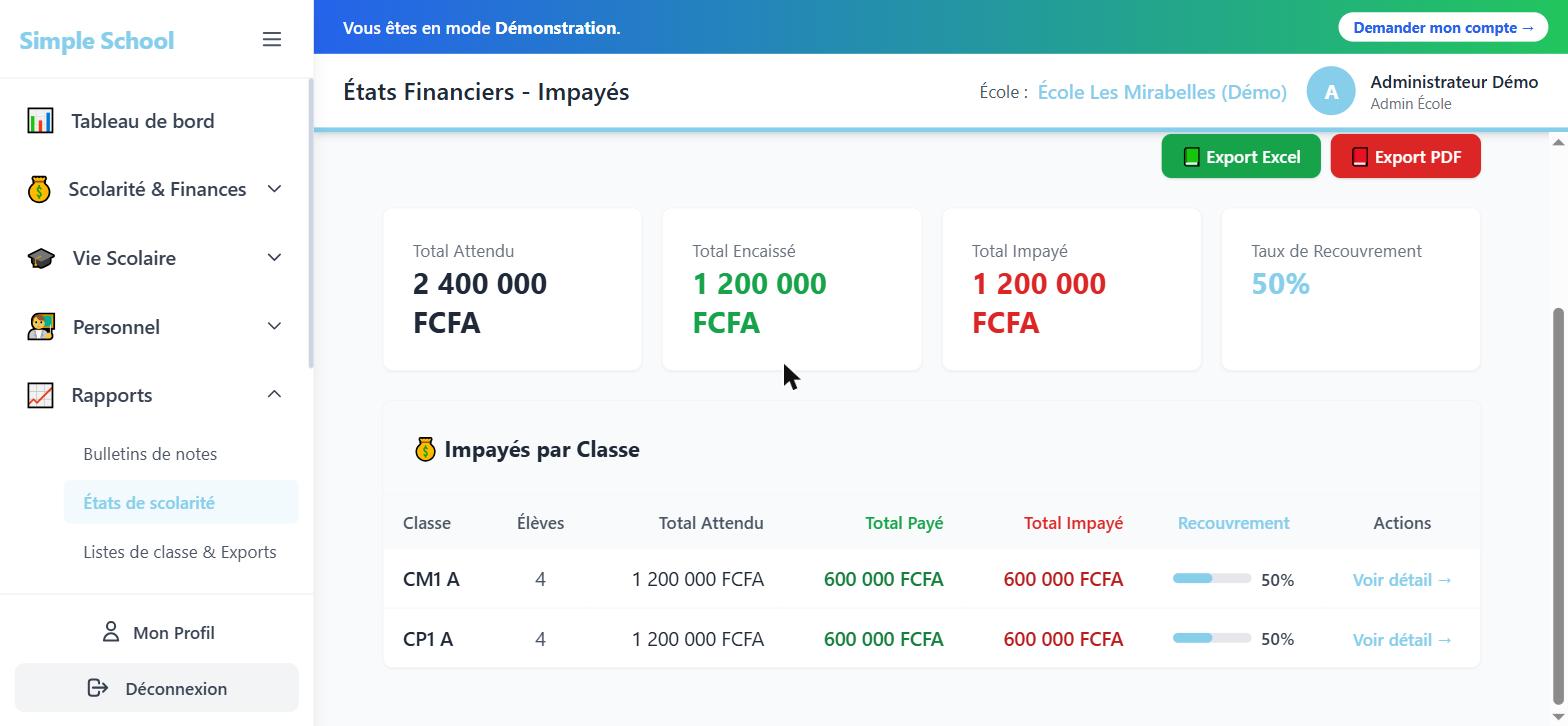Image resolution: width=1568 pixels, height=726 pixels.
Task: Click the logout icon beside Déconnexion
Action: click(x=98, y=688)
